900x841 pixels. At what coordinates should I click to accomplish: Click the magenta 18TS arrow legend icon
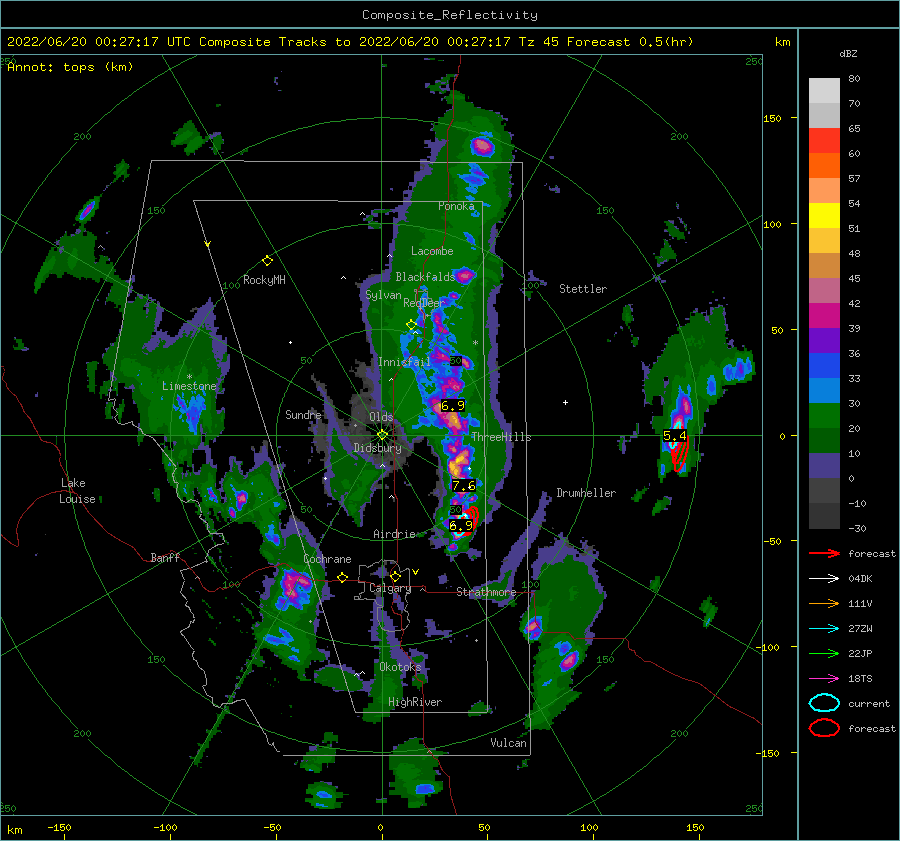pos(824,678)
